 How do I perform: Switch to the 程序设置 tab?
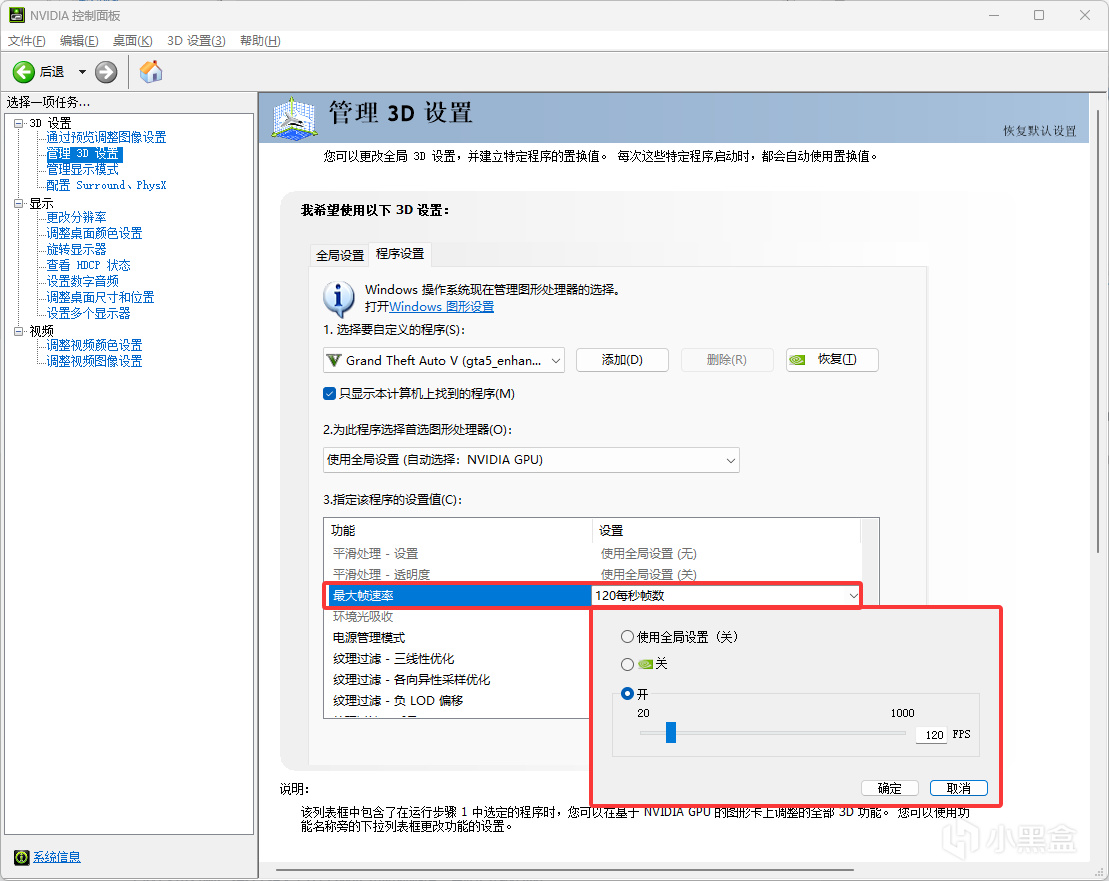coord(400,254)
